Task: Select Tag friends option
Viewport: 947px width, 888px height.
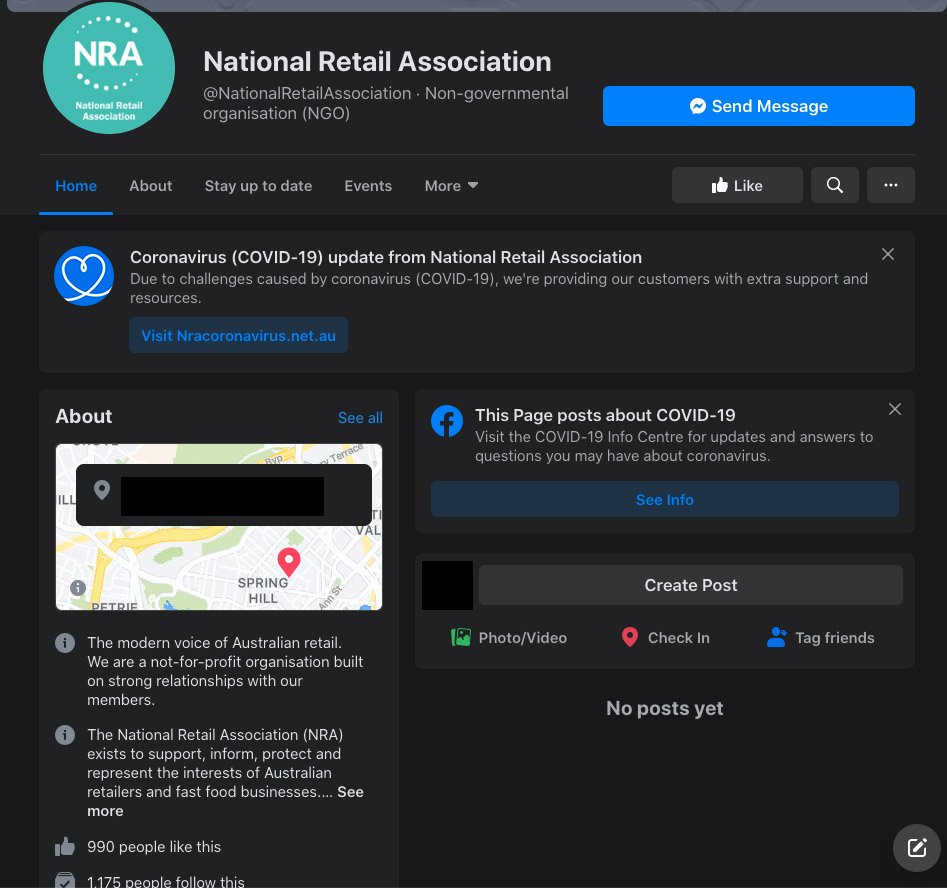Action: (x=820, y=637)
